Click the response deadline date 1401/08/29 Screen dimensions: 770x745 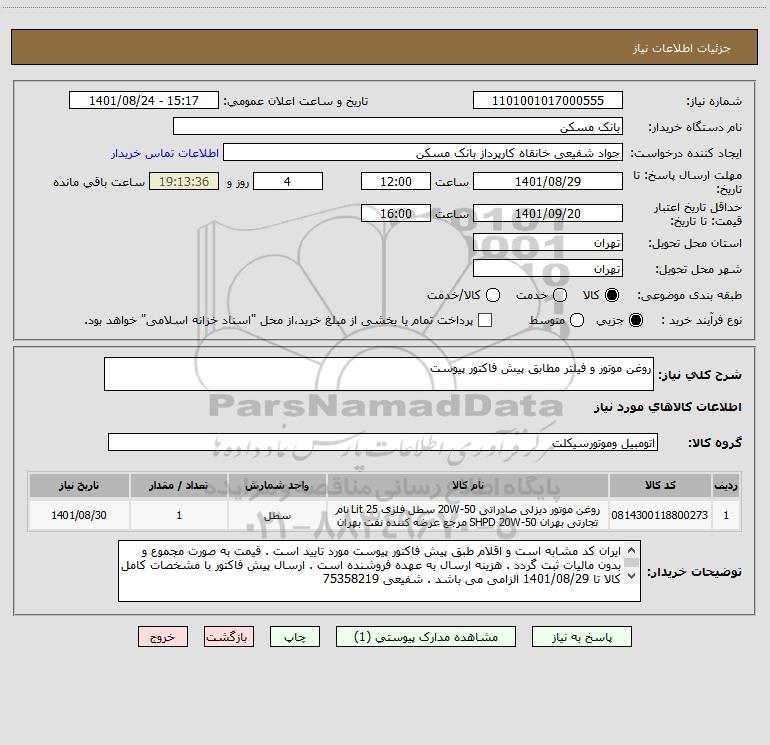[x=548, y=181]
